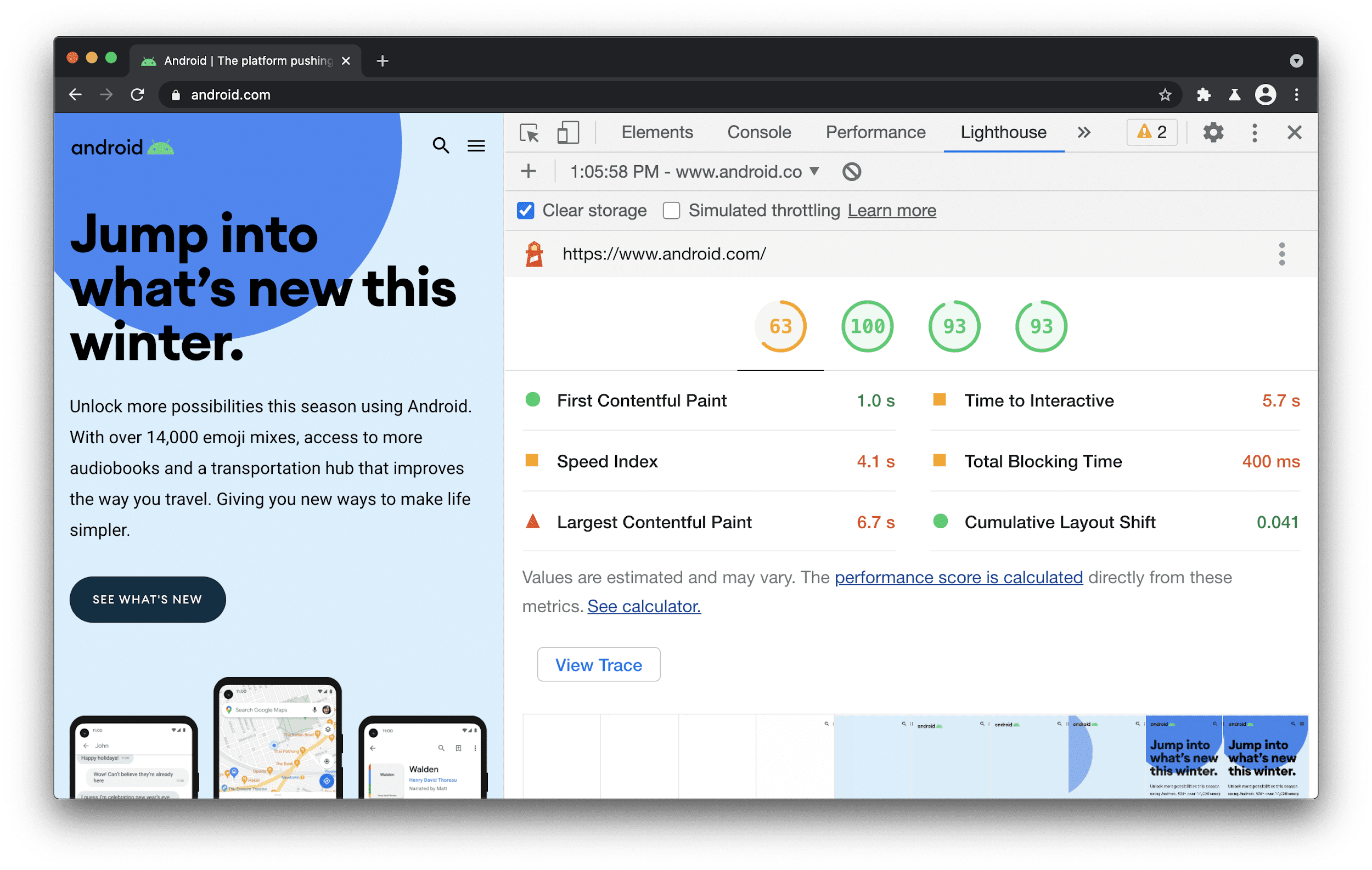
Task: Click the DevTools vertical dots menu icon
Action: (1254, 133)
